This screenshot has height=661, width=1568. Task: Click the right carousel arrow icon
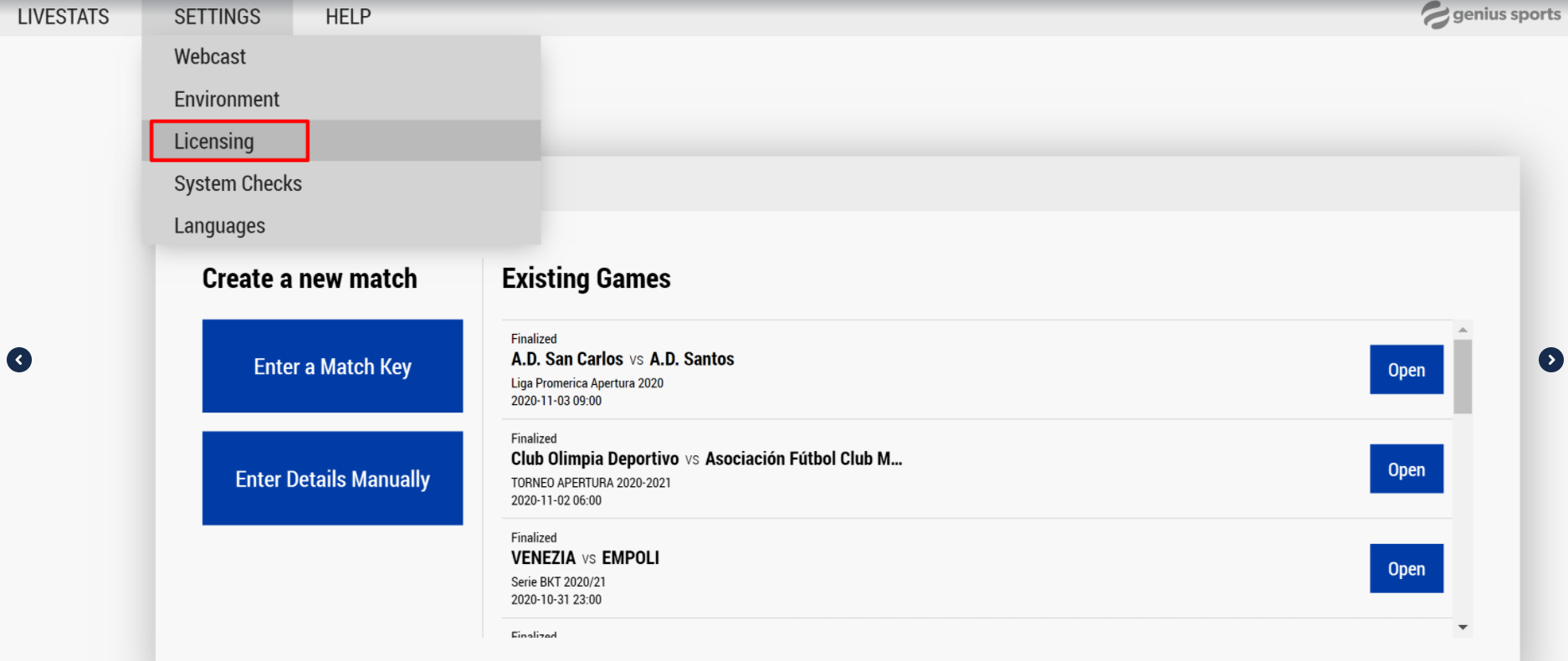tap(1550, 360)
